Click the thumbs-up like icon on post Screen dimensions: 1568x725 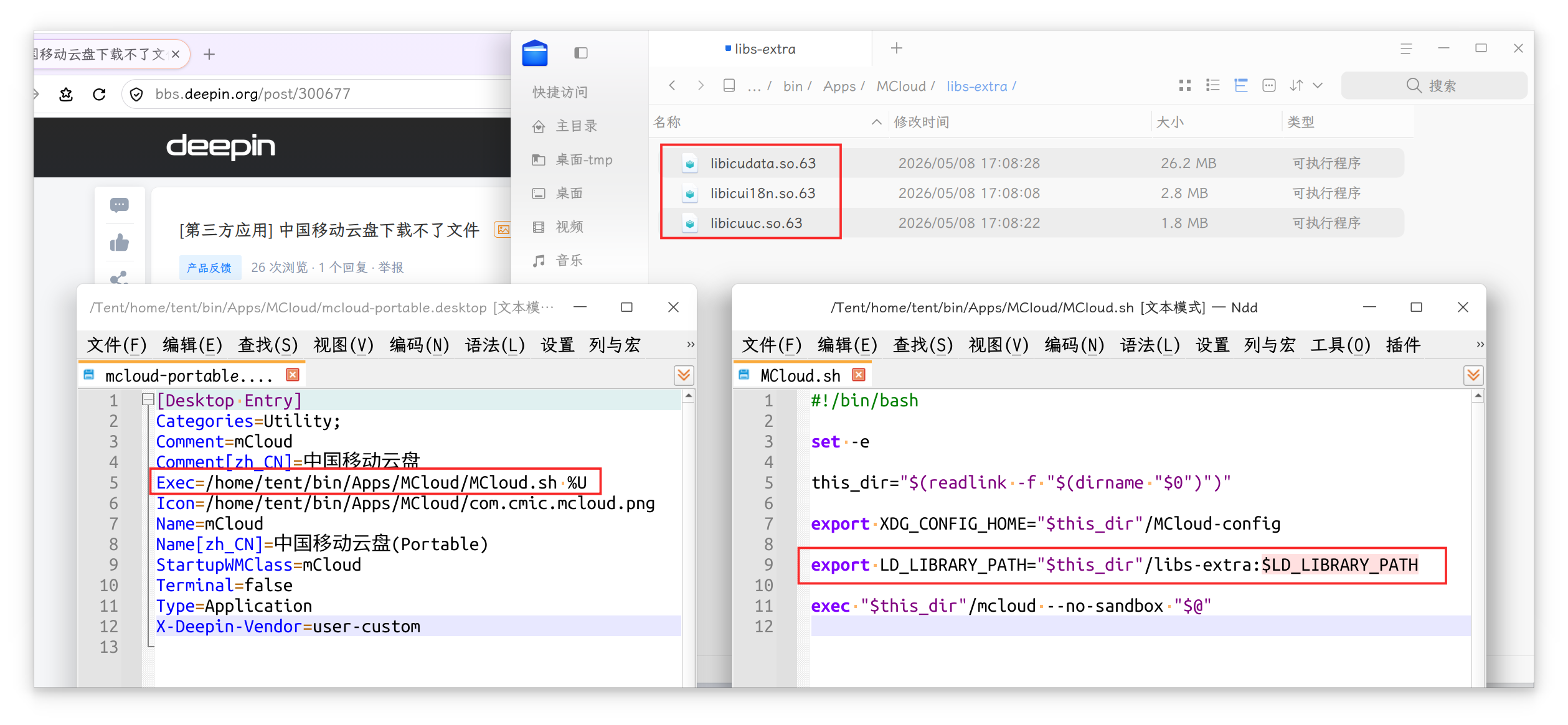pyautogui.click(x=119, y=243)
